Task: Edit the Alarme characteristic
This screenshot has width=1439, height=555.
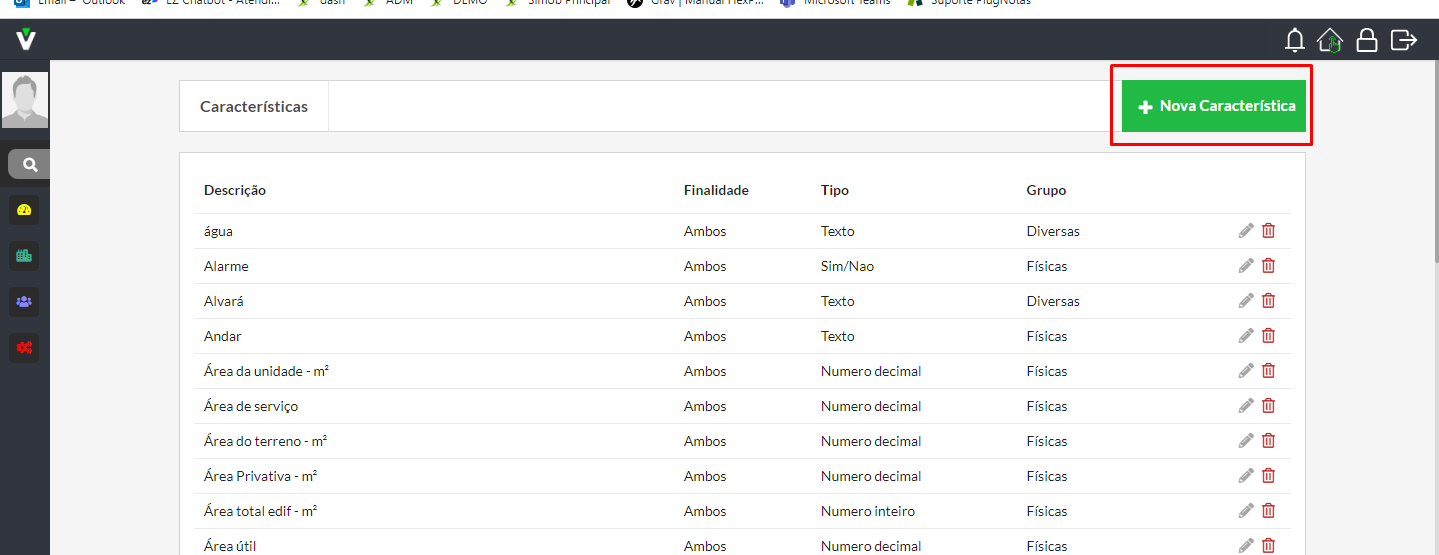Action: tap(1246, 266)
